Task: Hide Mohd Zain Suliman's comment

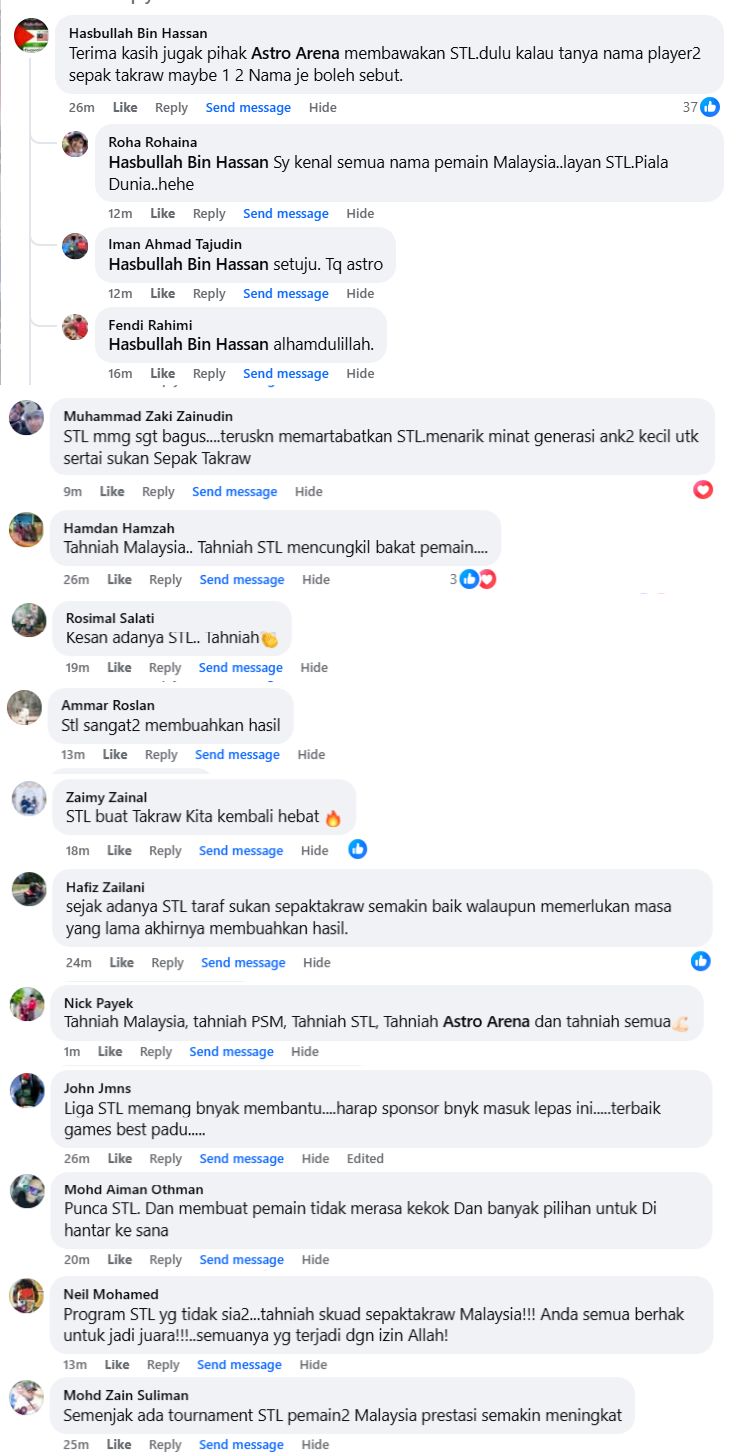Action: coord(315,1444)
